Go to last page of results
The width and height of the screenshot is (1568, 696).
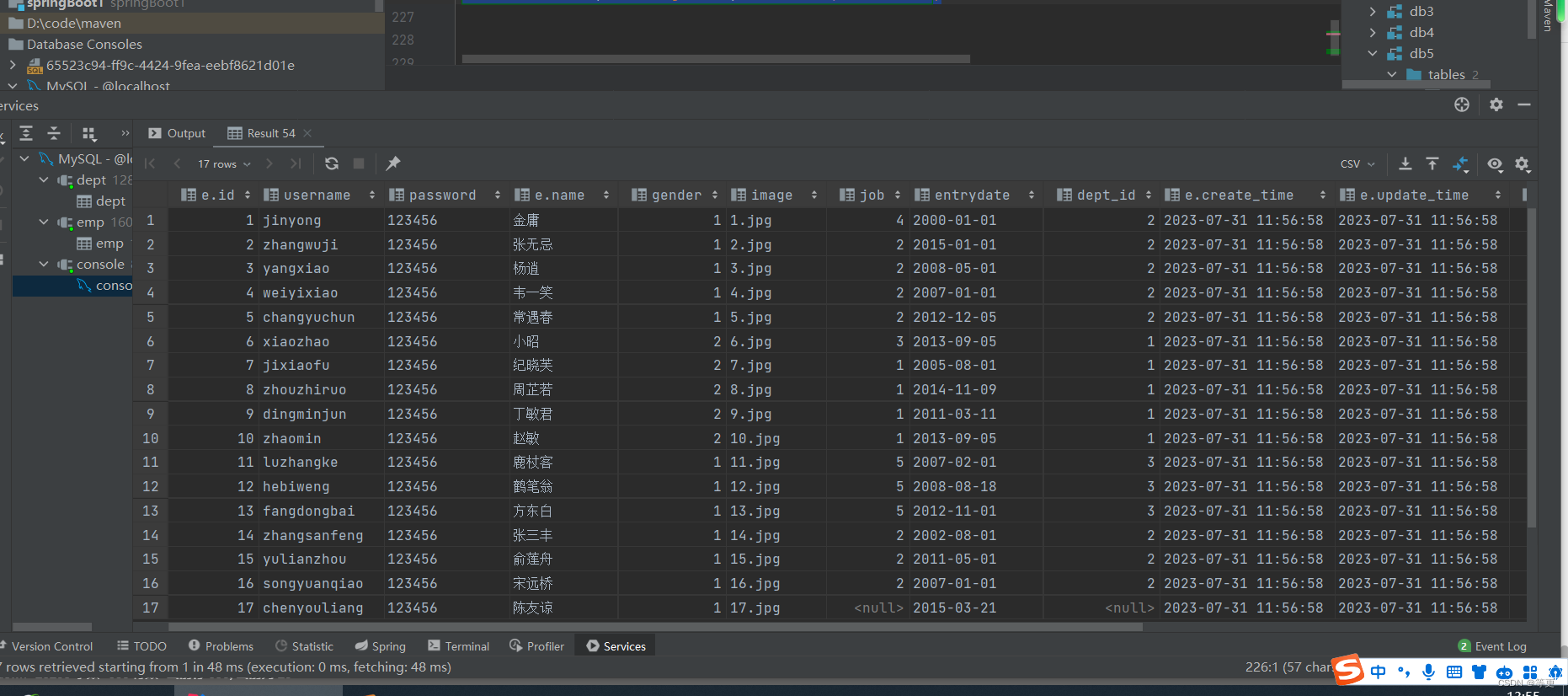click(296, 163)
